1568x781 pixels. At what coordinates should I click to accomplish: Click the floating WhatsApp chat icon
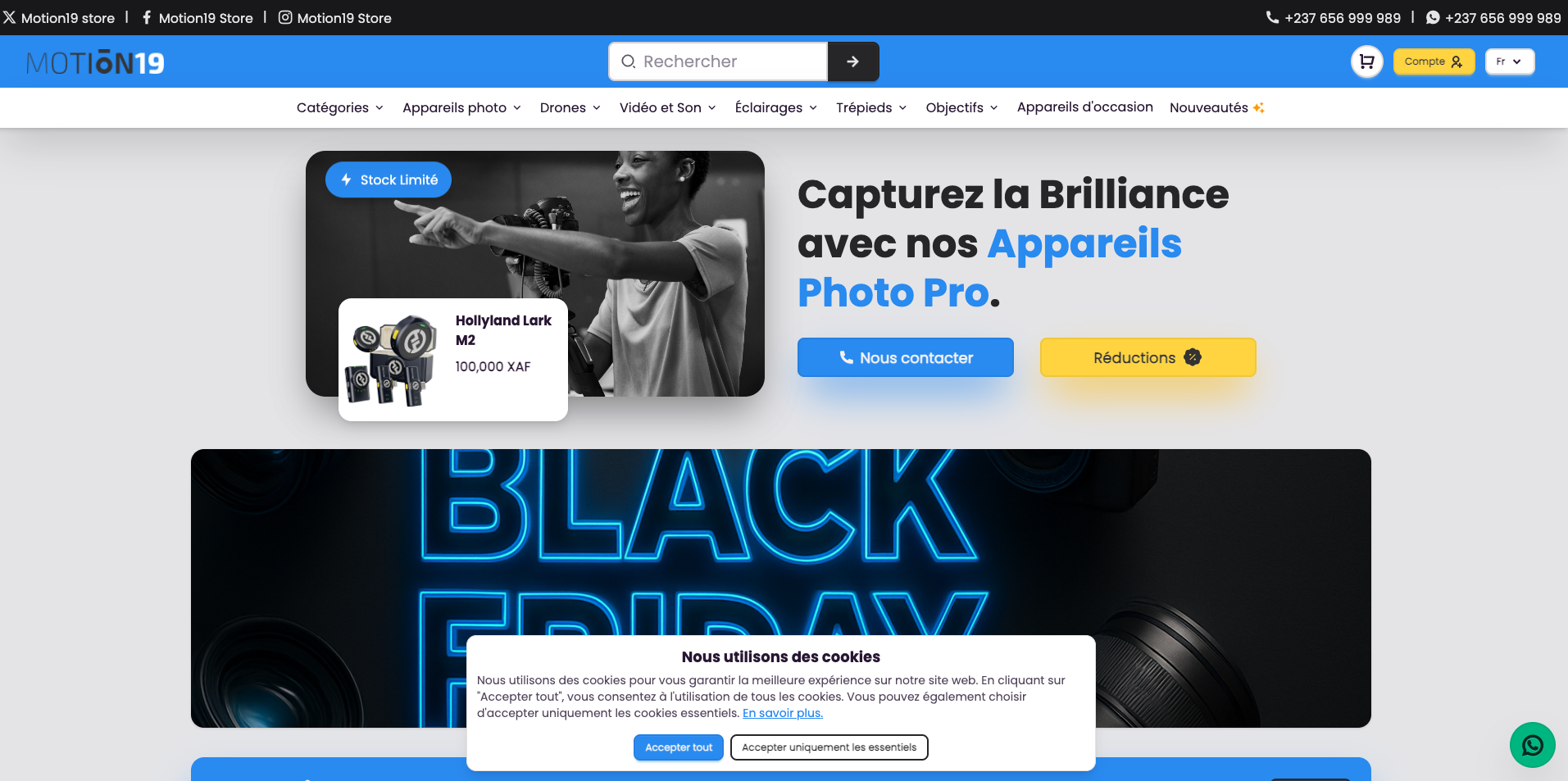1532,745
